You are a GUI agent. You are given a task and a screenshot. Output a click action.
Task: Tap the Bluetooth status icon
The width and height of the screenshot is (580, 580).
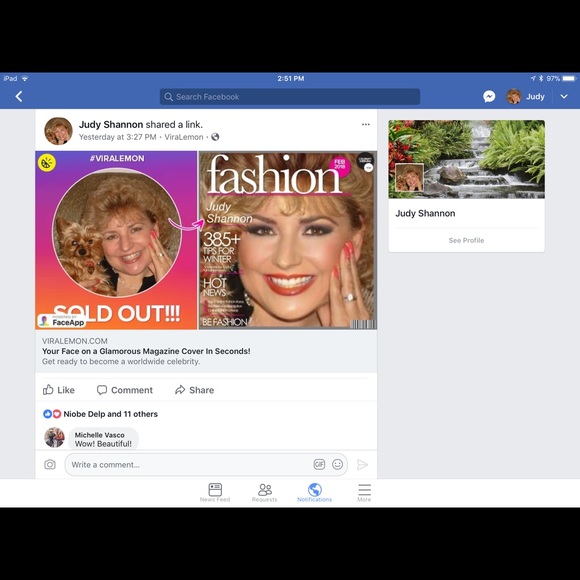point(541,78)
